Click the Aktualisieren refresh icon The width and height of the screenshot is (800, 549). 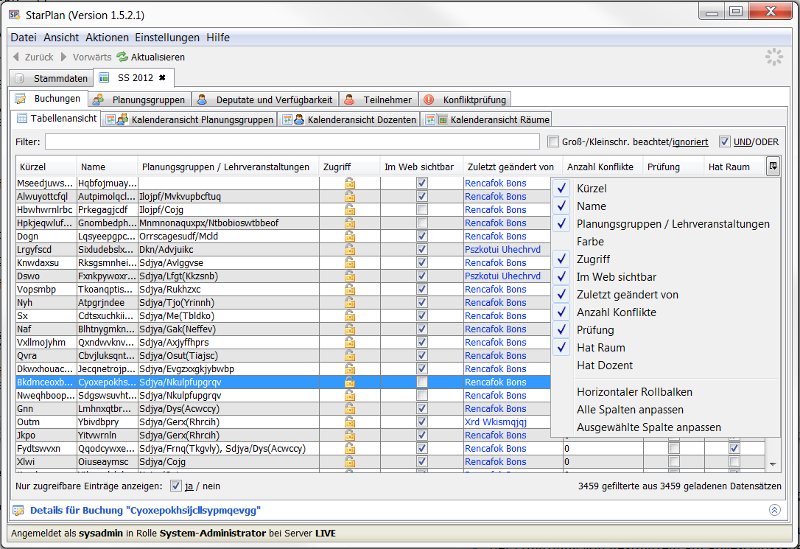click(122, 57)
